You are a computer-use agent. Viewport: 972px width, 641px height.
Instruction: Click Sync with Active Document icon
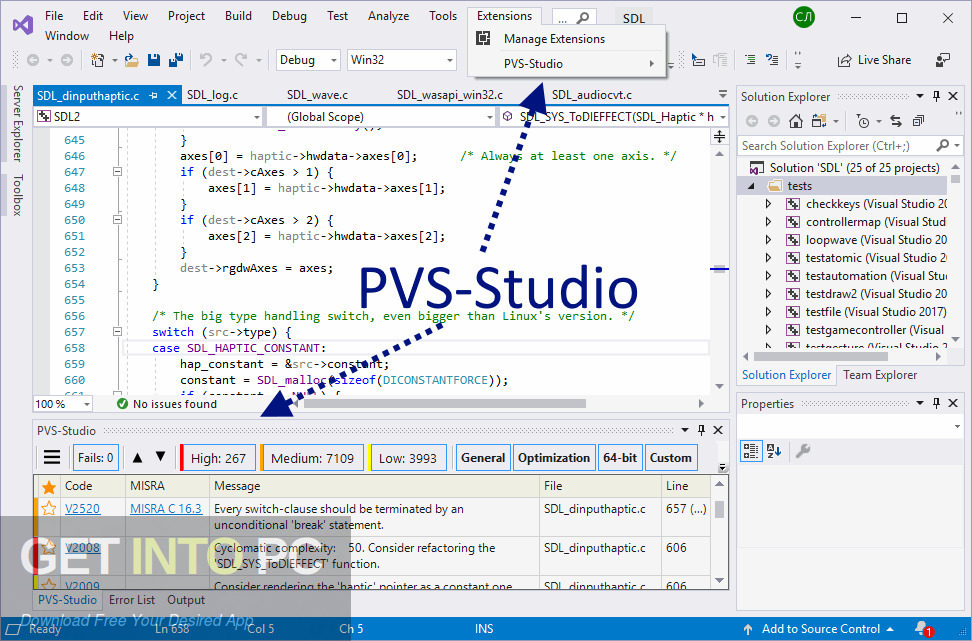click(896, 121)
